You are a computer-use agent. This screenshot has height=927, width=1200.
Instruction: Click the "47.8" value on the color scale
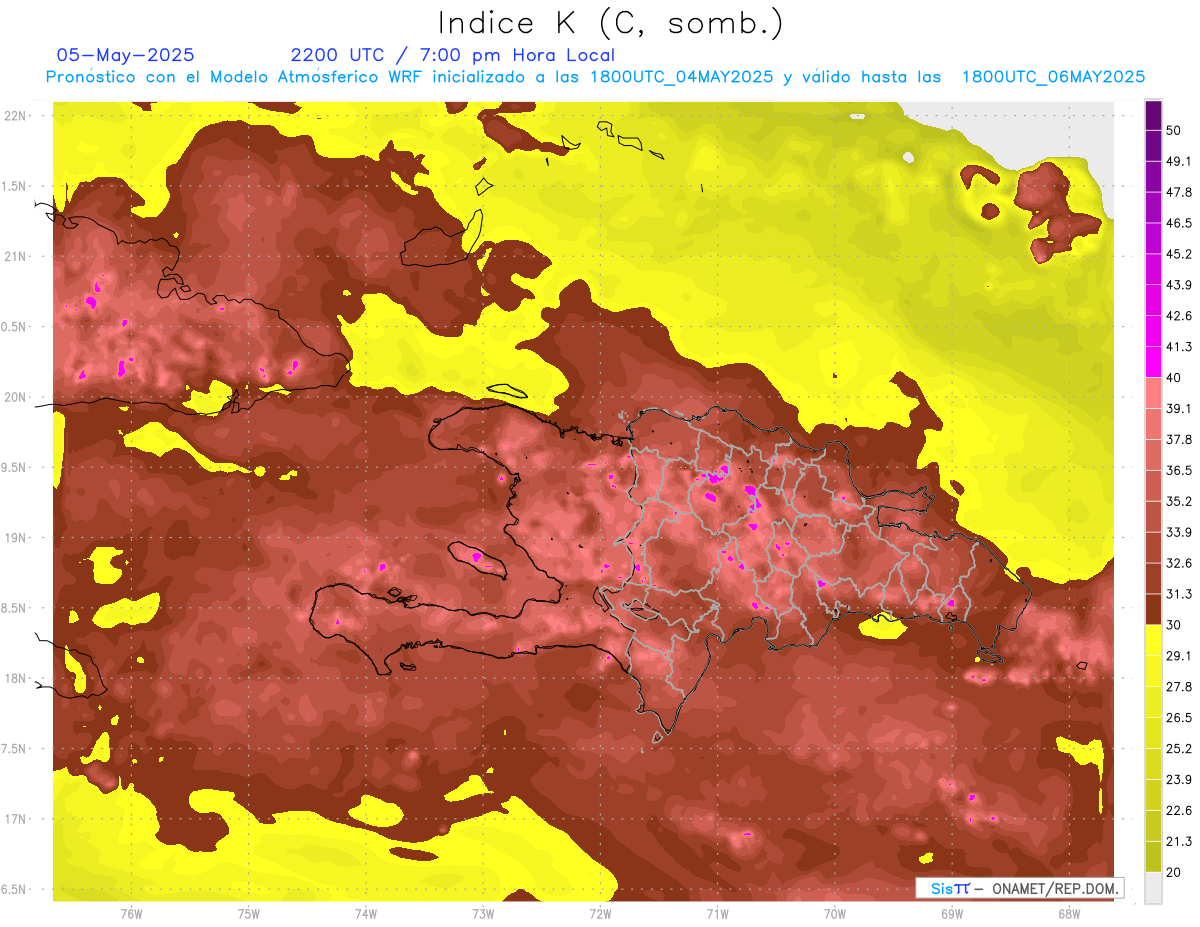pyautogui.click(x=1179, y=192)
